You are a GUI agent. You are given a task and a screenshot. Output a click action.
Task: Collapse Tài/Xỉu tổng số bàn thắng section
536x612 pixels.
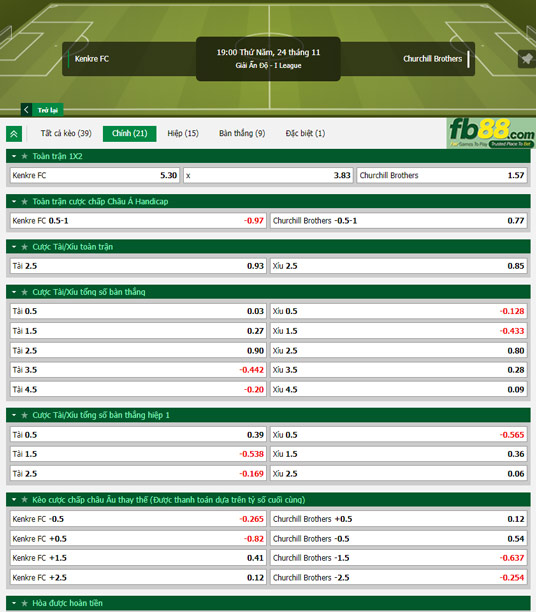(x=14, y=292)
